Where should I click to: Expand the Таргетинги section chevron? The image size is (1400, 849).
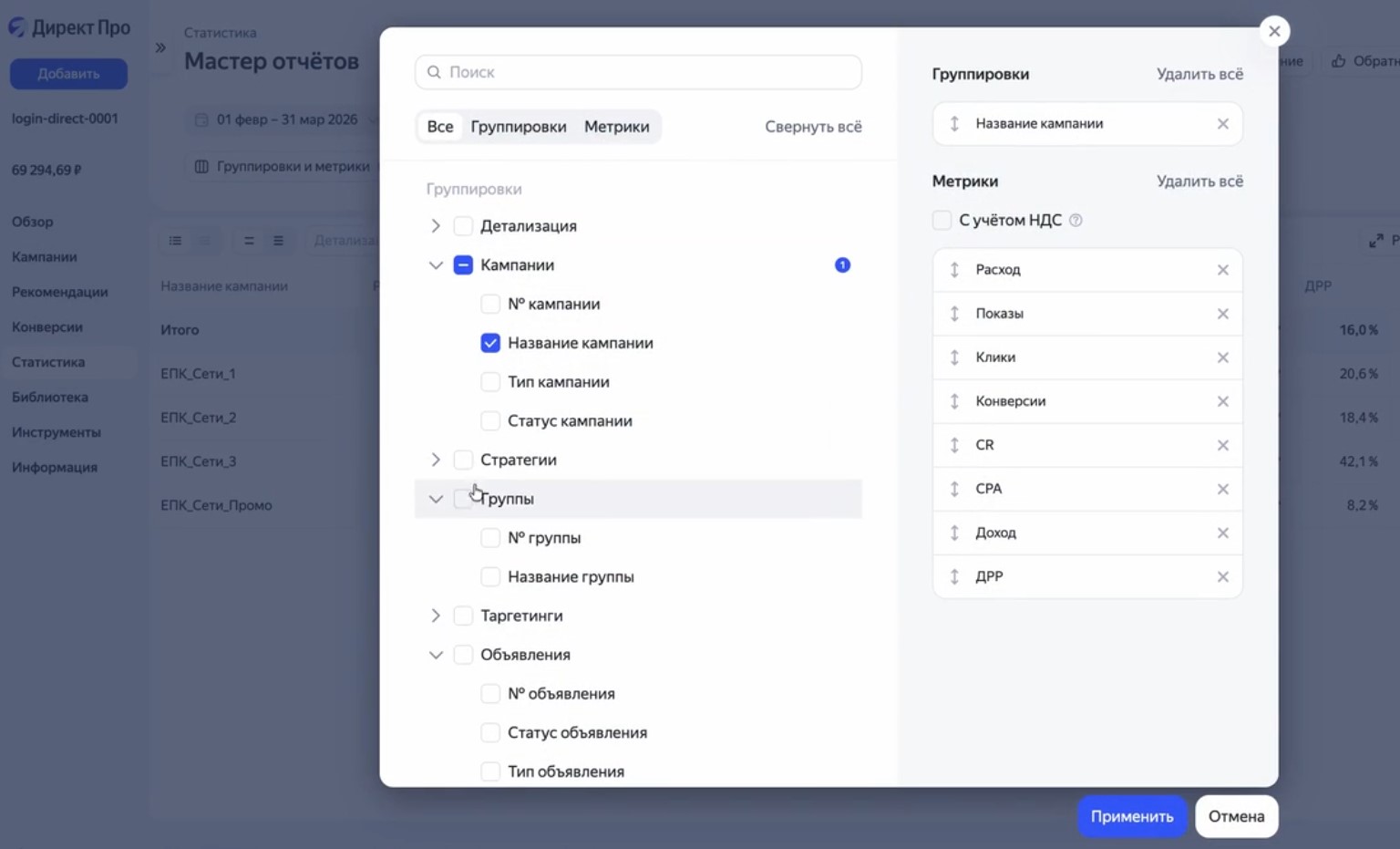436,616
